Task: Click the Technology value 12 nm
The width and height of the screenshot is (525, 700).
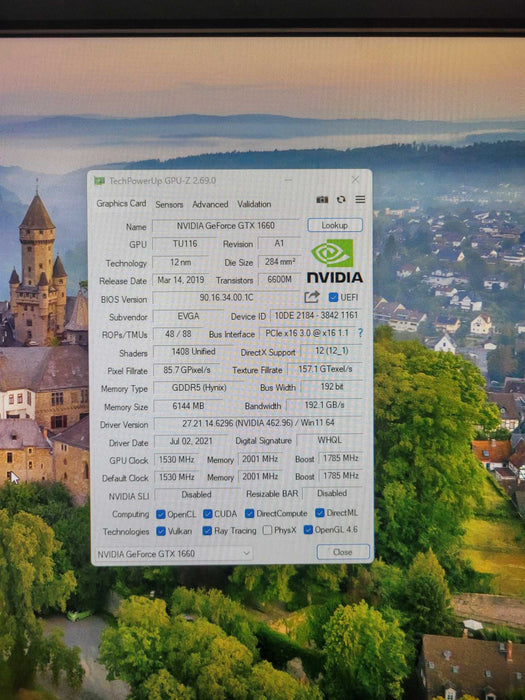Action: tap(180, 262)
